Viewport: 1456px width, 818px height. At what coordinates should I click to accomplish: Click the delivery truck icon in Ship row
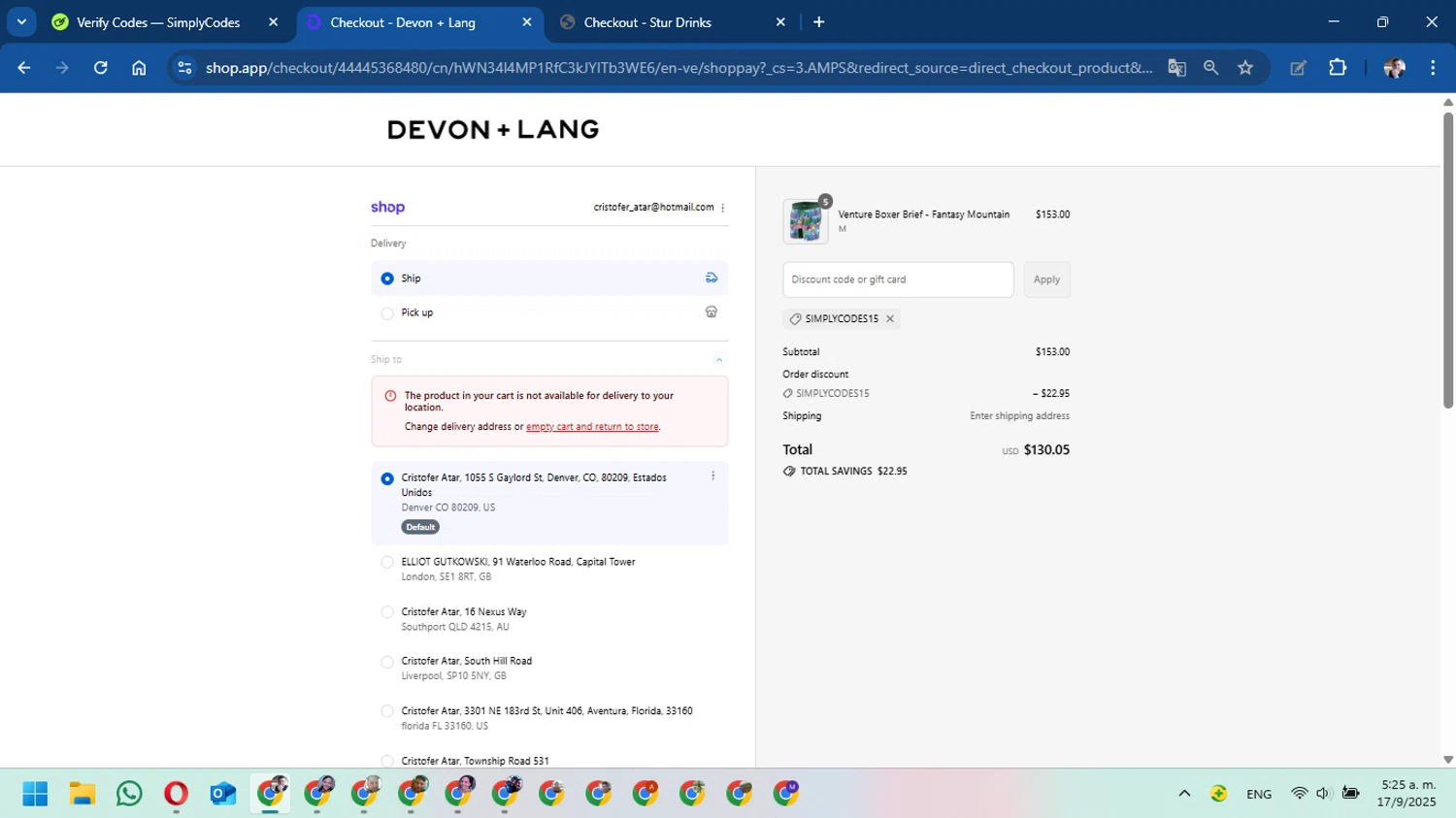tap(711, 278)
